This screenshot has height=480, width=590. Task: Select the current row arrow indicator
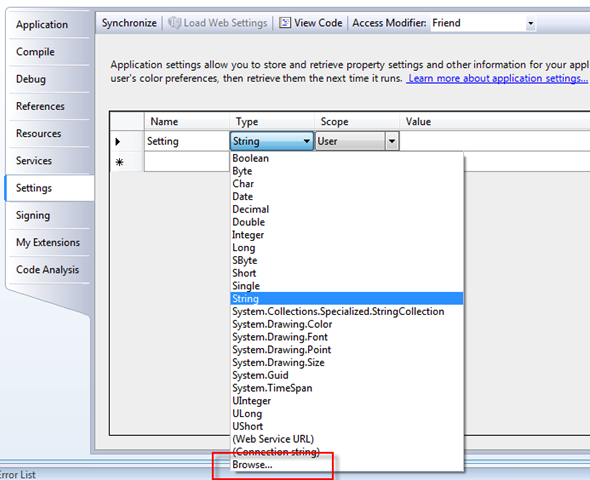(118, 141)
